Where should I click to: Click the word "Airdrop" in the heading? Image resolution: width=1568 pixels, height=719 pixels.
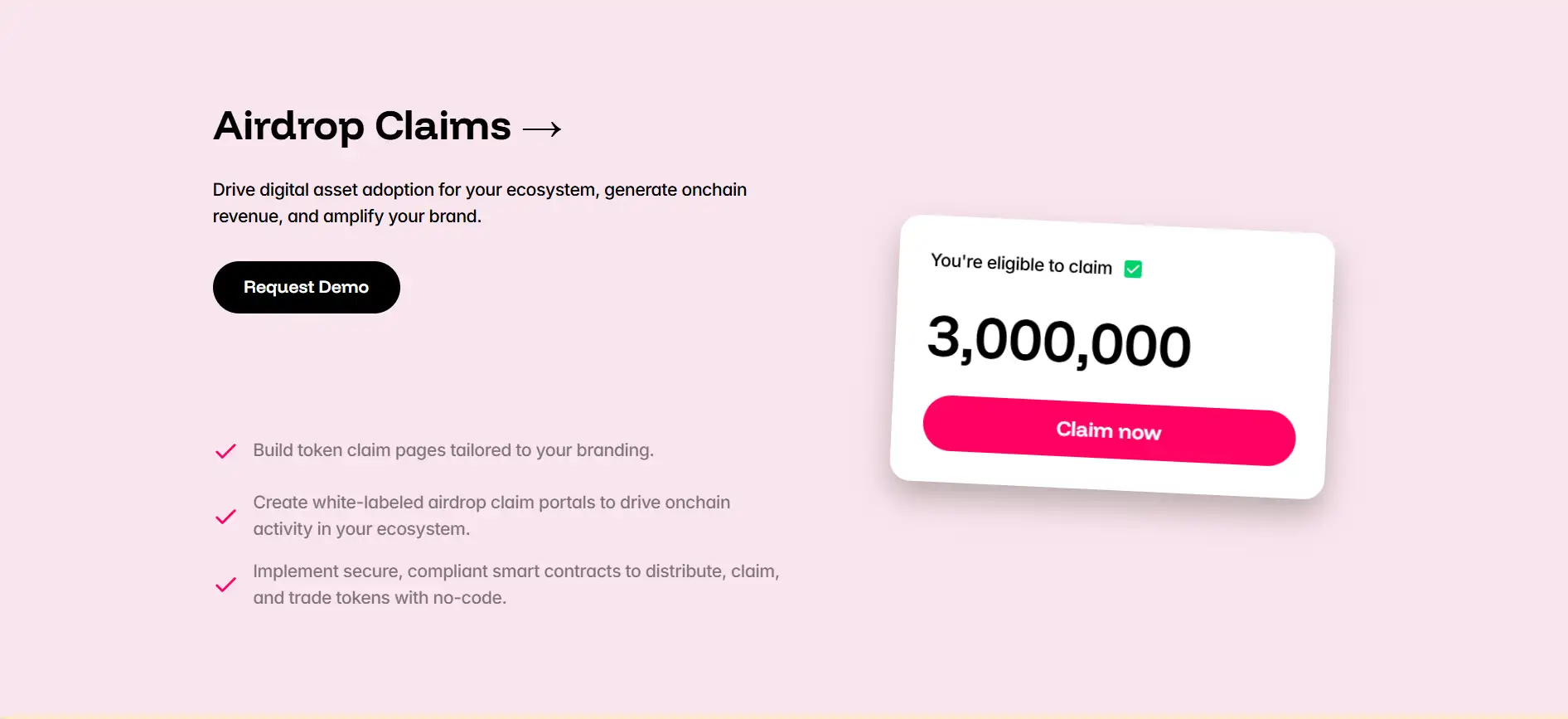[x=288, y=127]
